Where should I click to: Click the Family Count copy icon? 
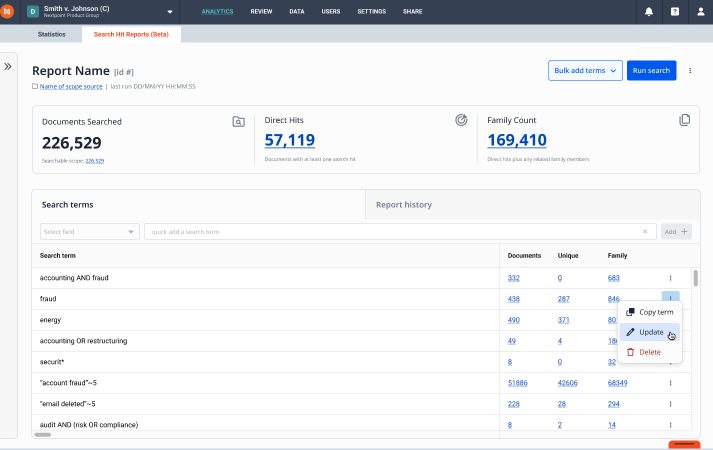[684, 120]
